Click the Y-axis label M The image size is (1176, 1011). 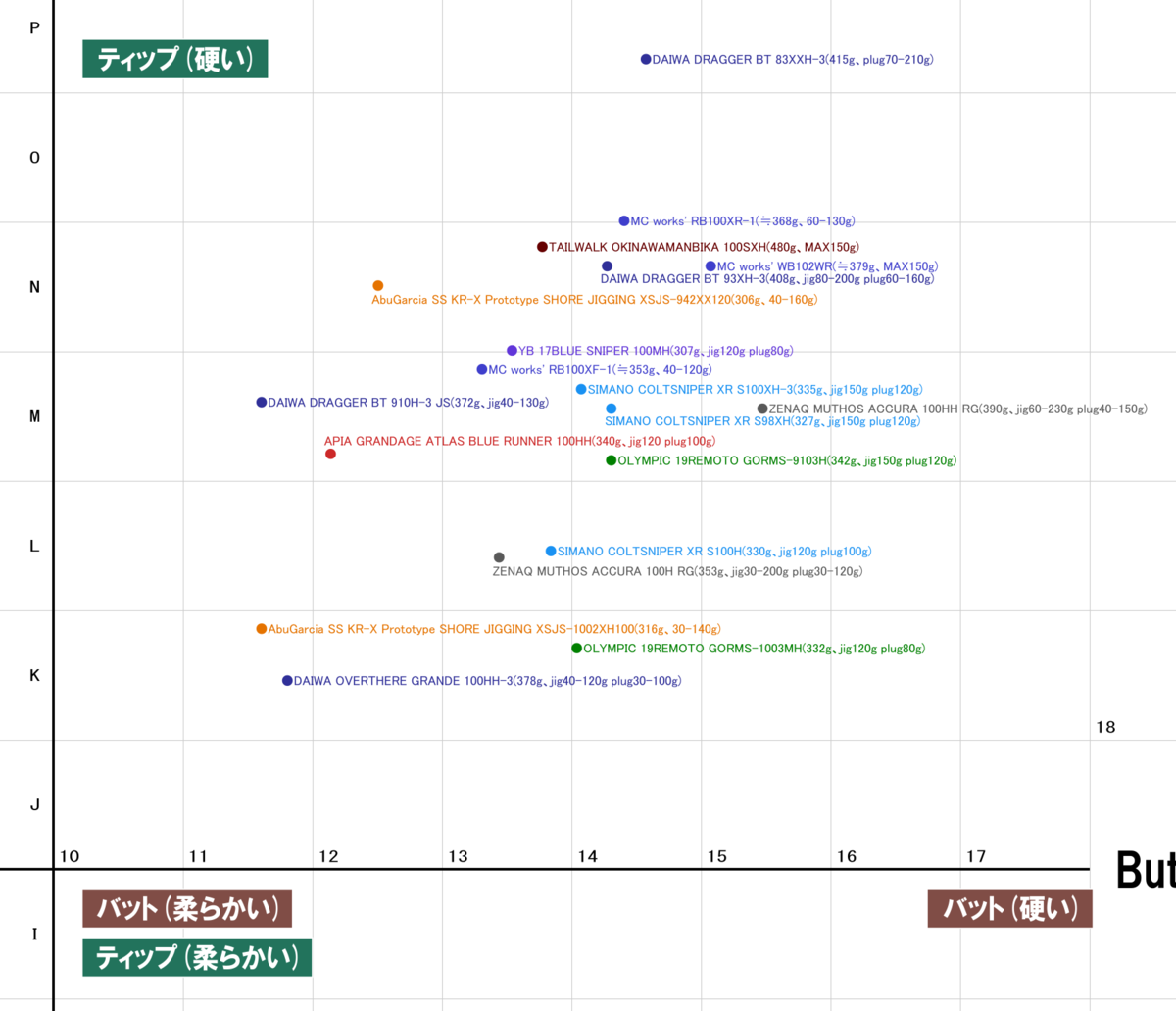(35, 416)
